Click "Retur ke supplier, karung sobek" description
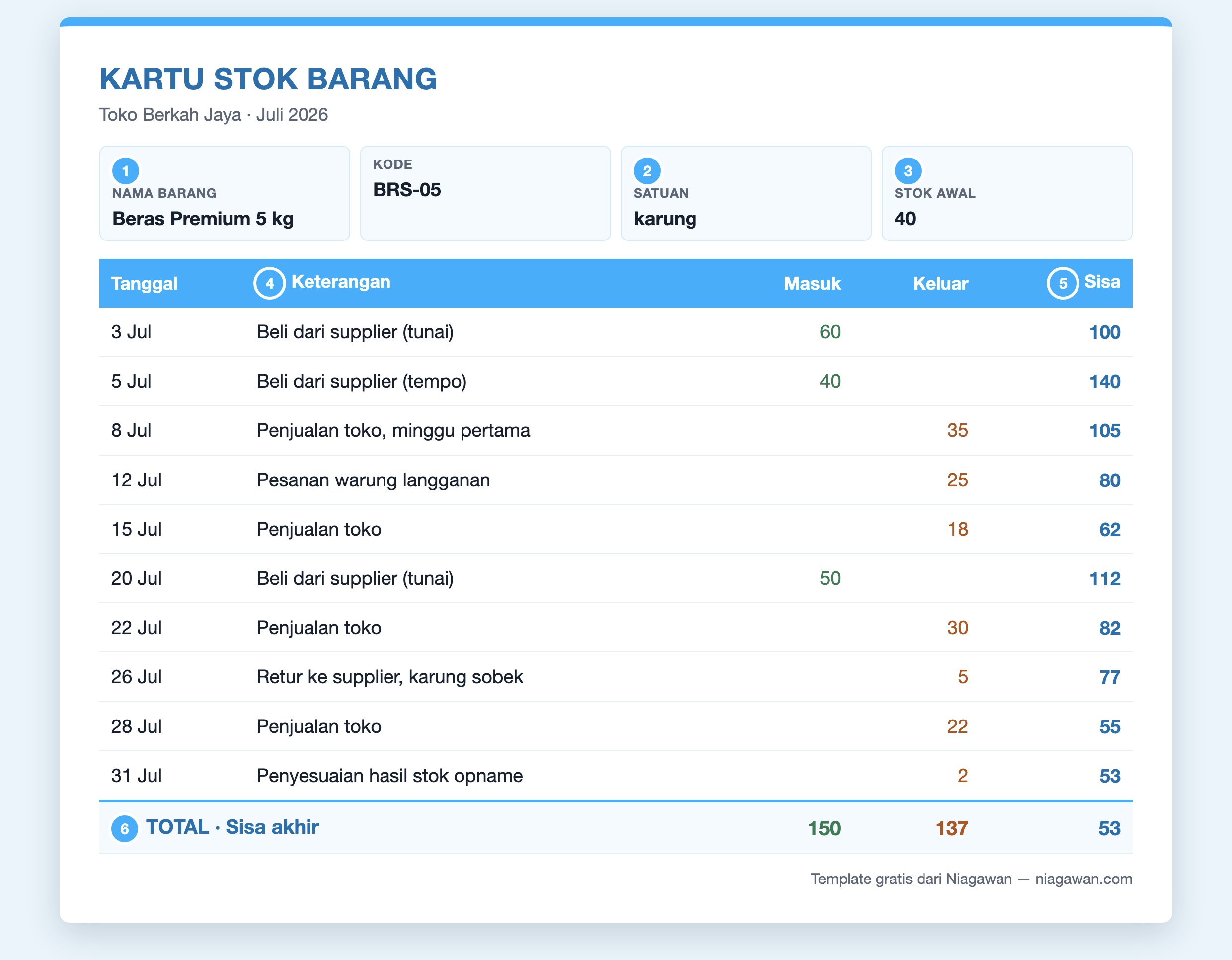Image resolution: width=1232 pixels, height=960 pixels. (390, 677)
